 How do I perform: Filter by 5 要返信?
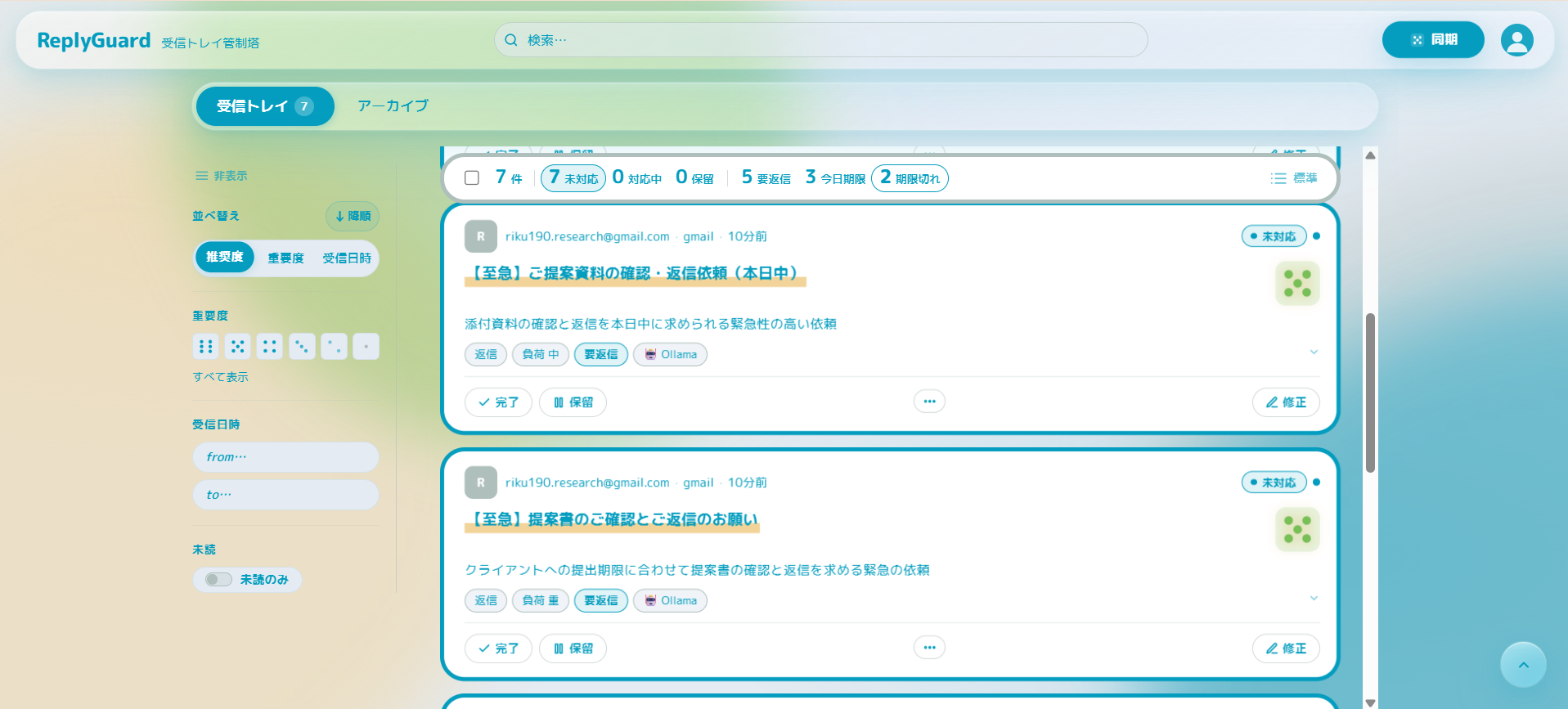tap(766, 178)
